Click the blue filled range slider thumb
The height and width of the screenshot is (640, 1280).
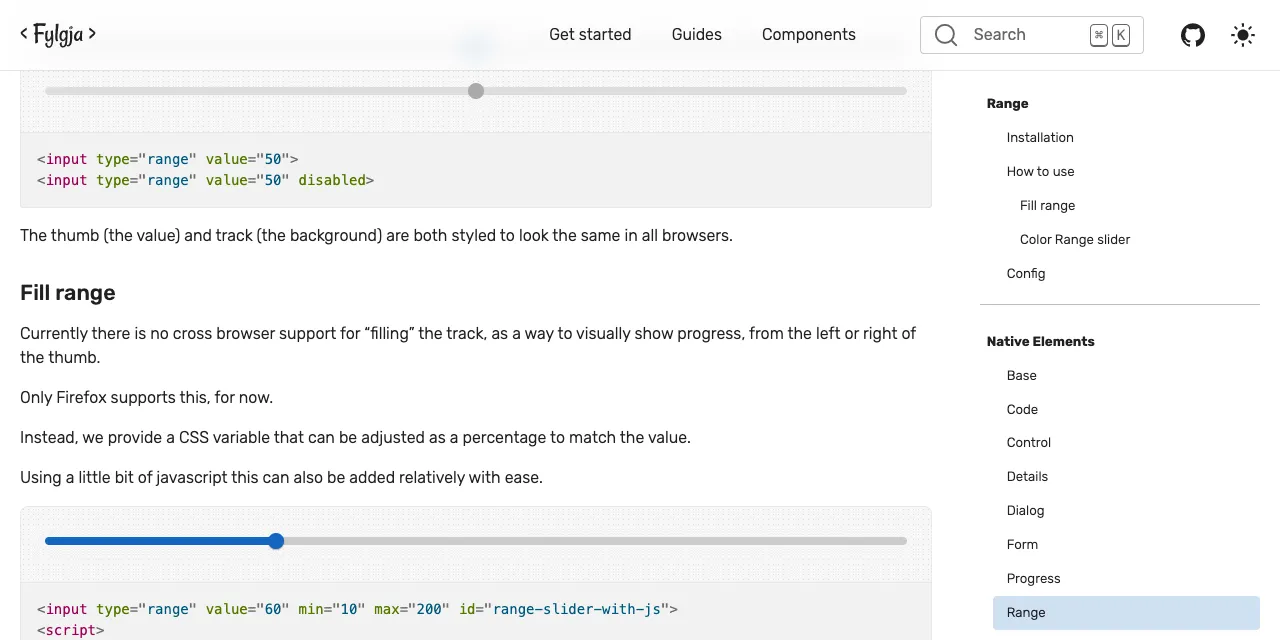pyautogui.click(x=276, y=541)
